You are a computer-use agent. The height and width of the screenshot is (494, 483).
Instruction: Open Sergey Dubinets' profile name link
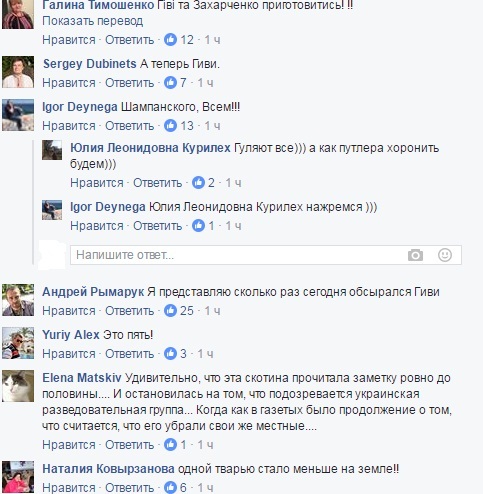pyautogui.click(x=90, y=64)
